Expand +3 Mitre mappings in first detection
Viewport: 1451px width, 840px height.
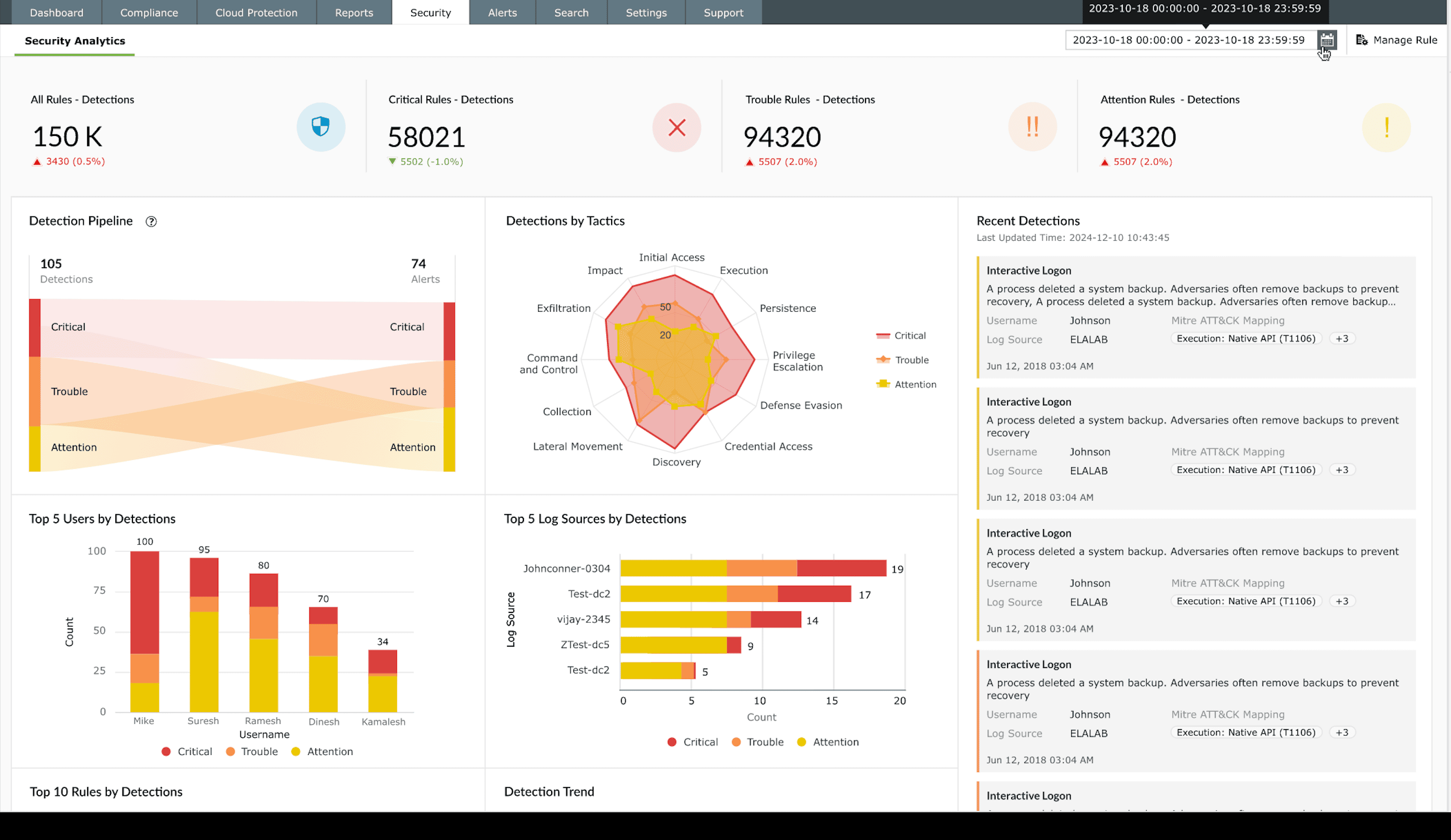pyautogui.click(x=1342, y=339)
